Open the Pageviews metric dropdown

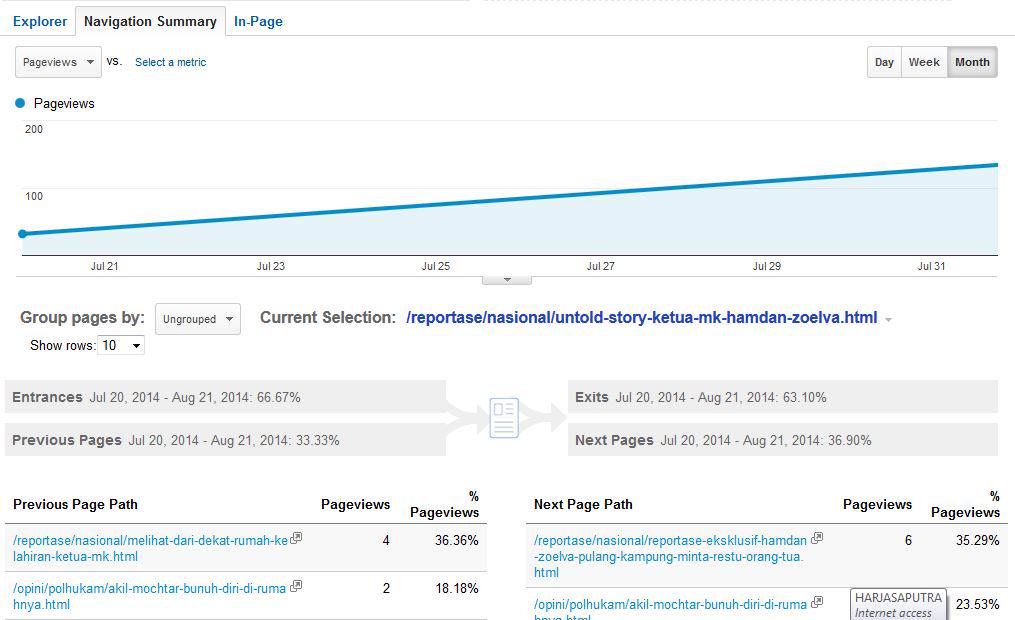pos(58,62)
